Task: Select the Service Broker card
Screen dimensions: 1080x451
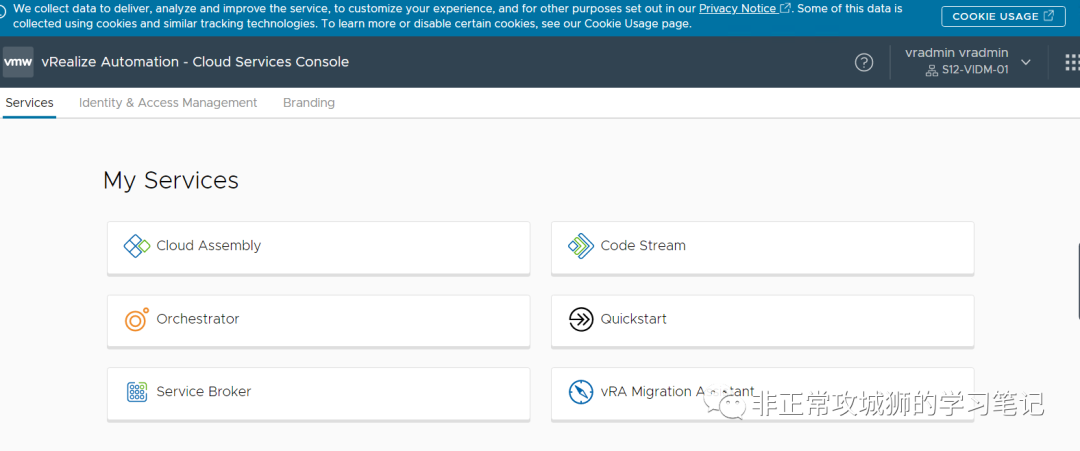Action: pos(318,393)
